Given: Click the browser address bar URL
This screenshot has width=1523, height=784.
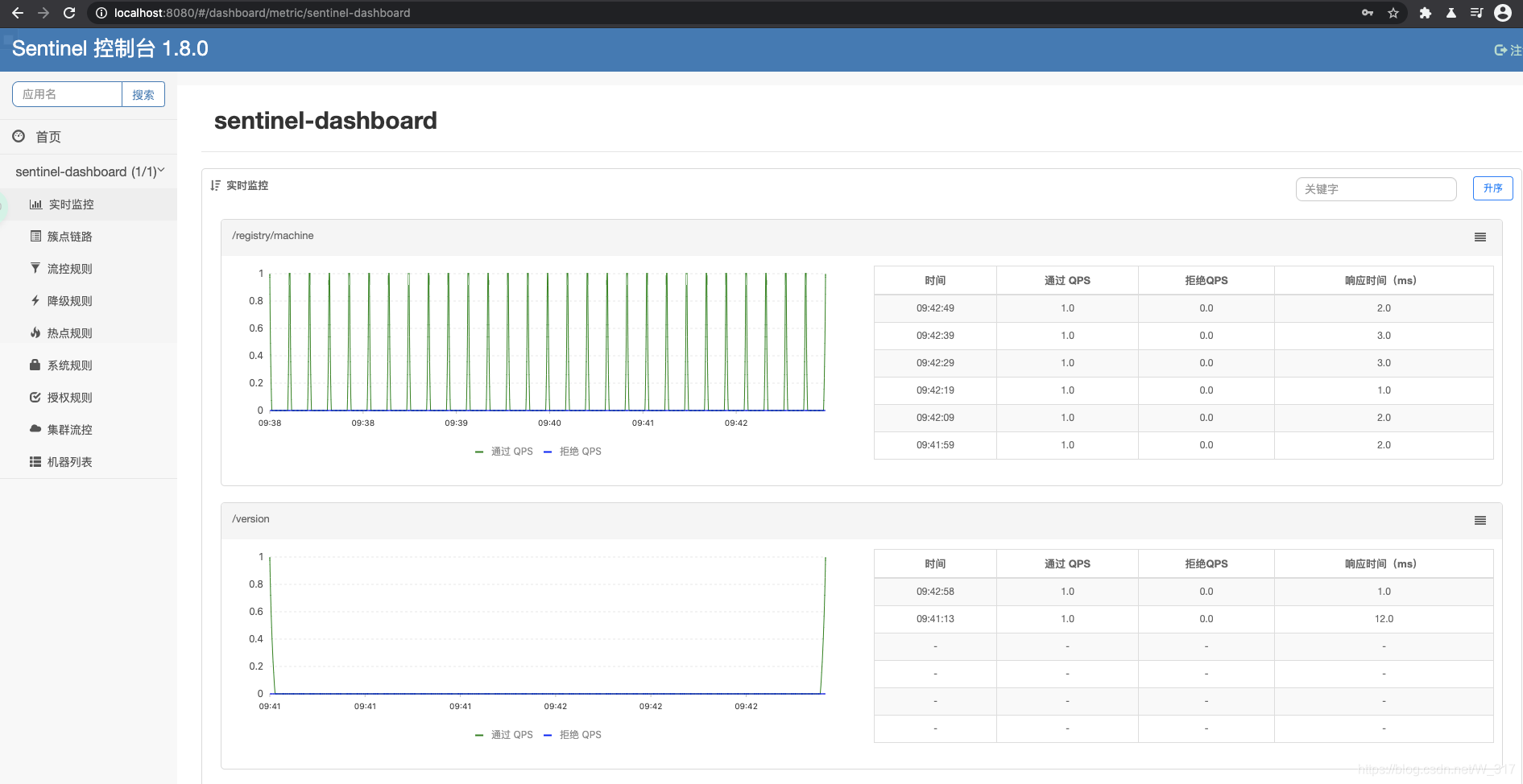Looking at the screenshot, I should (263, 13).
